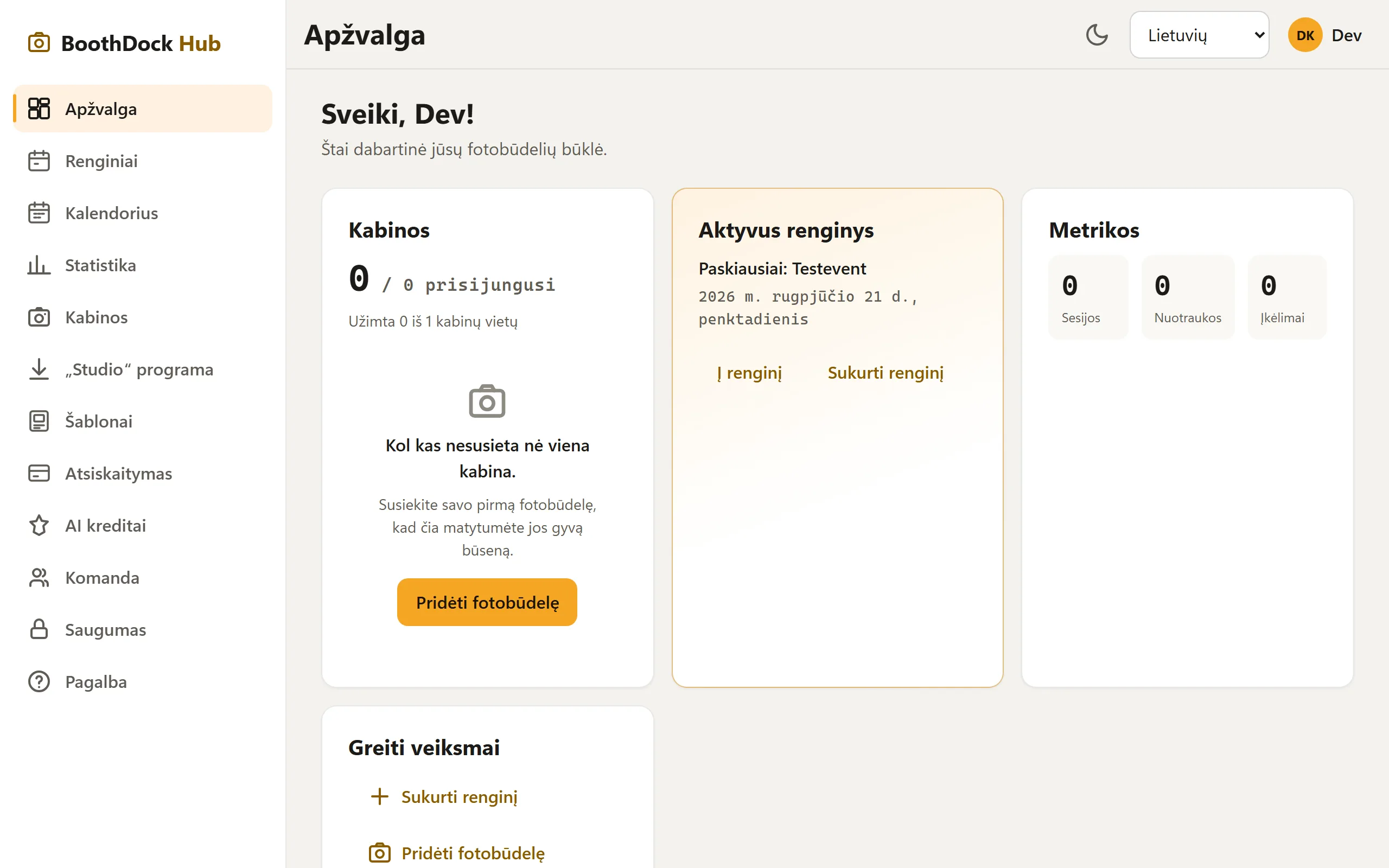The image size is (1389, 868).
Task: Click the BoothDock Hub camera logo icon
Action: pos(39,43)
